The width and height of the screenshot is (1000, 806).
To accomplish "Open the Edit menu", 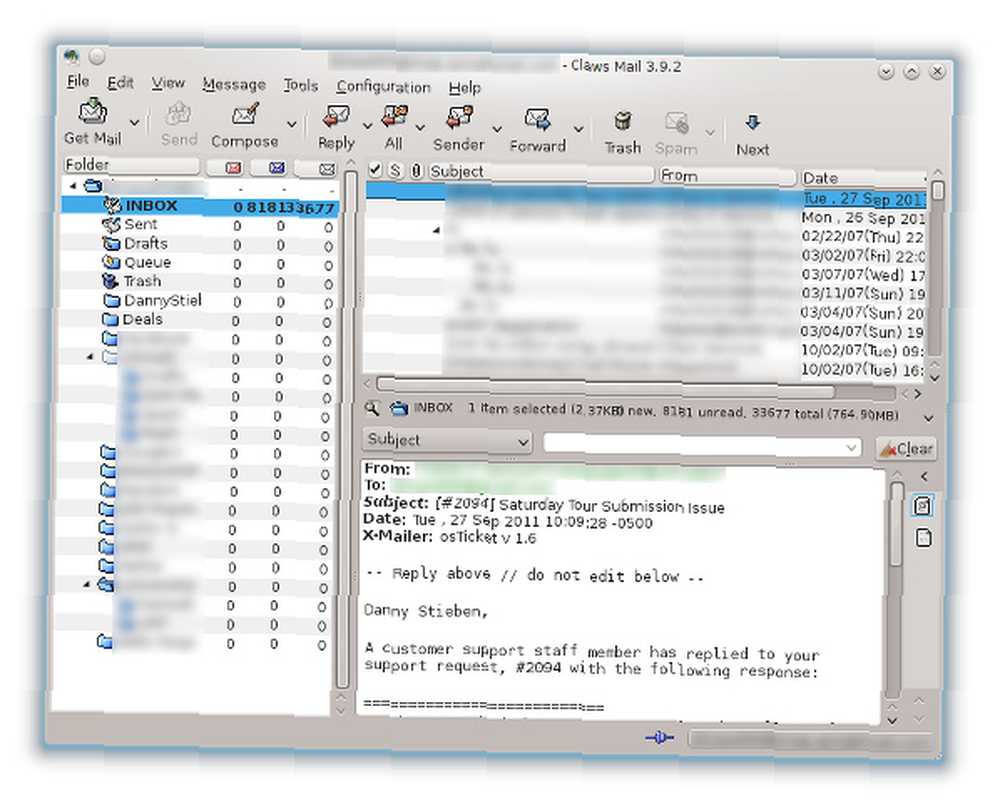I will point(120,83).
